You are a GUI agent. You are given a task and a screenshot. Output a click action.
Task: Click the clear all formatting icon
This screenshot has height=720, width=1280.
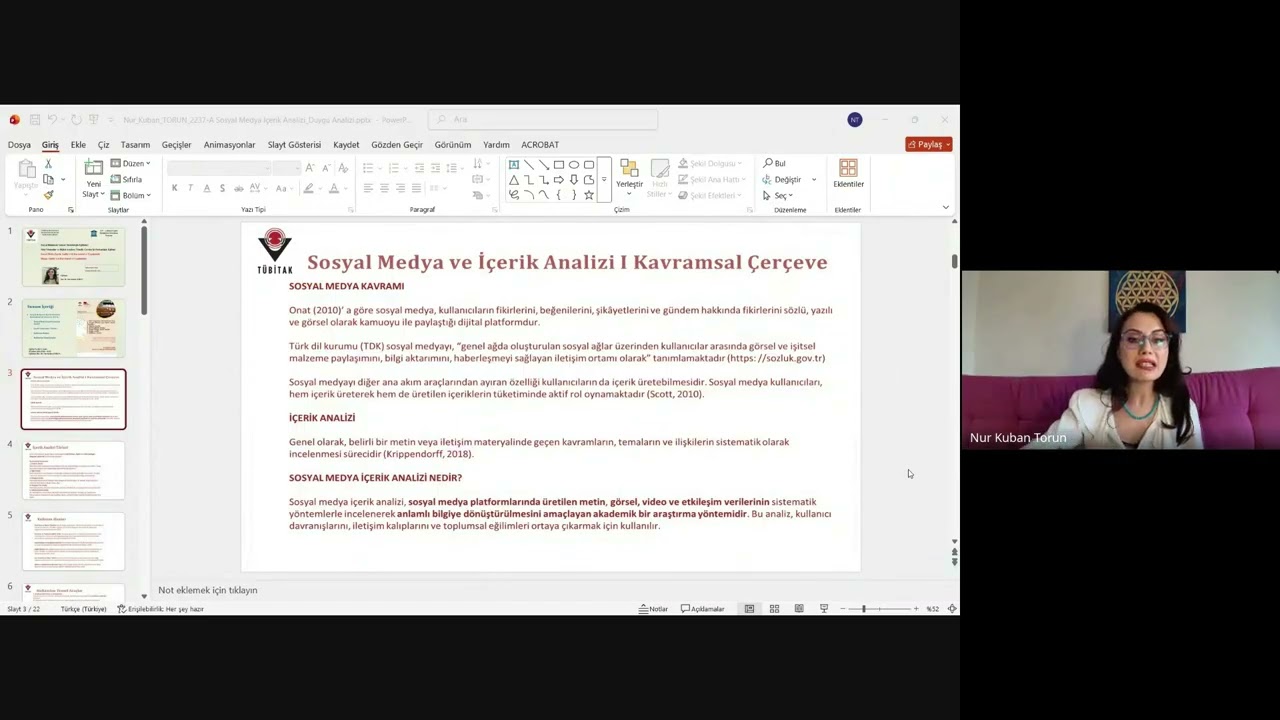point(343,168)
